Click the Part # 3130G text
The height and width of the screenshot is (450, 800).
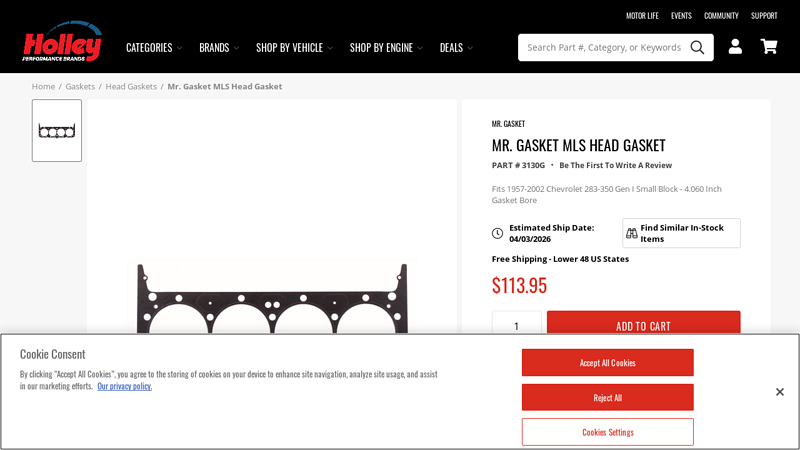tap(518, 165)
